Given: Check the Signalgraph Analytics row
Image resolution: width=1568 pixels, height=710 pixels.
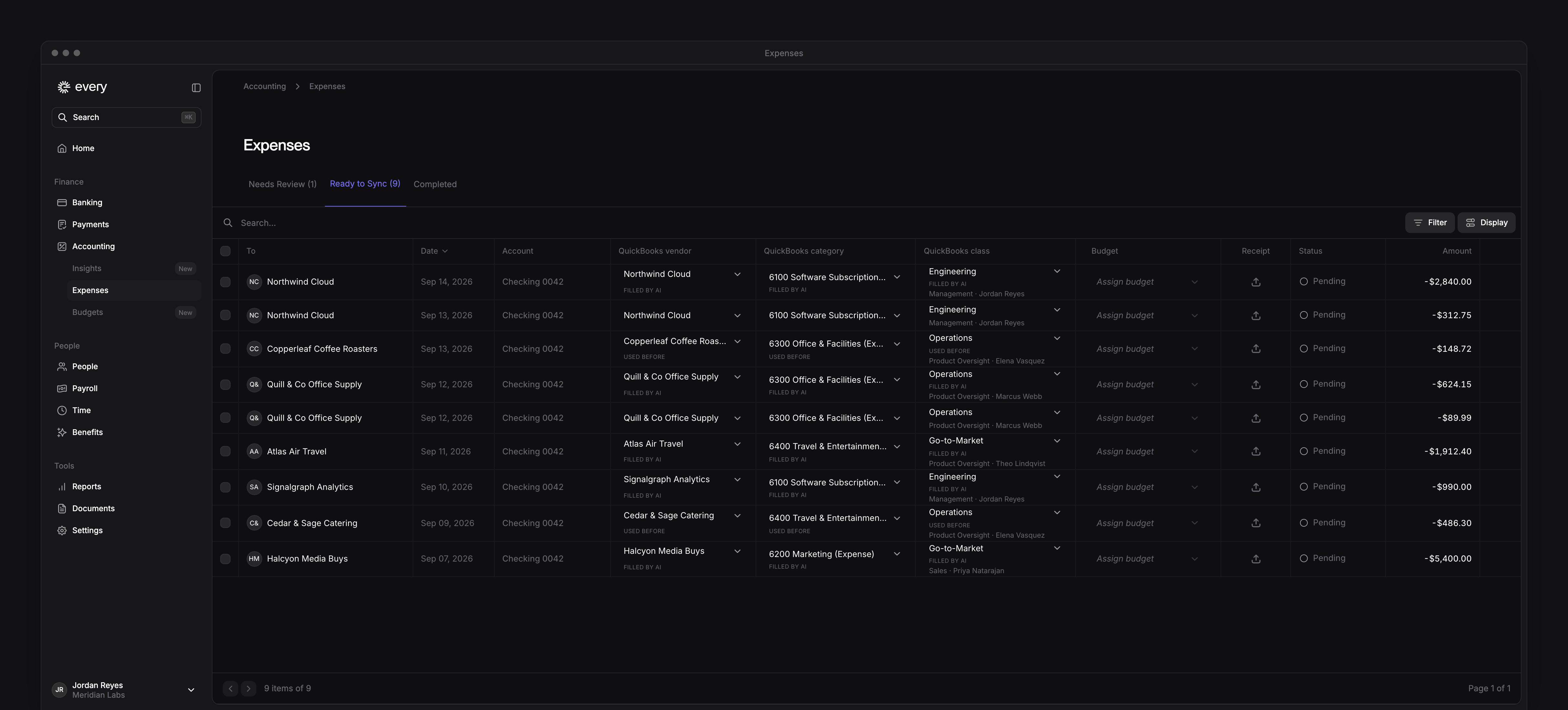Looking at the screenshot, I should click(x=225, y=487).
